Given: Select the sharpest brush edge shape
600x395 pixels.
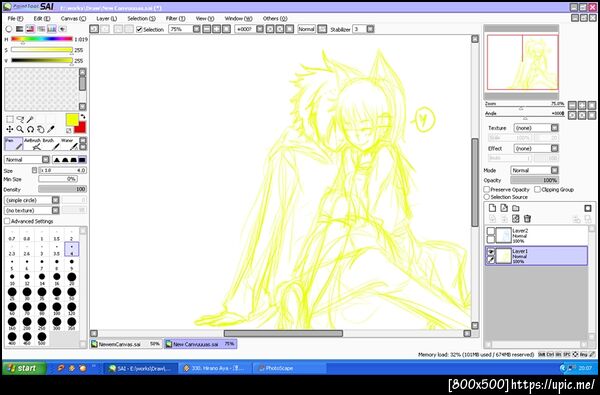Looking at the screenshot, I should [x=57, y=160].
